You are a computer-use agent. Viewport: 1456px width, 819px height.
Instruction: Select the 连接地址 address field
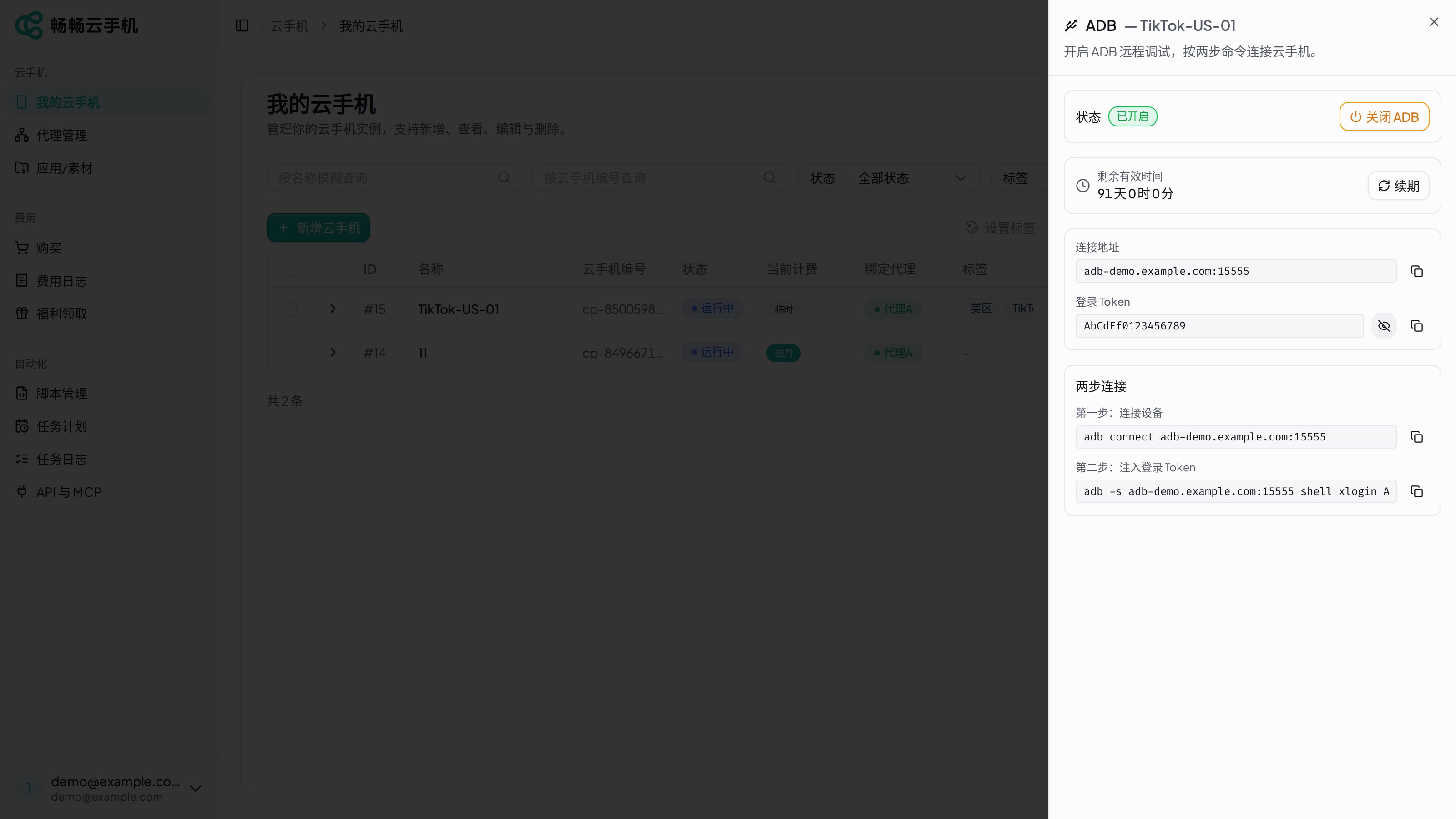1236,271
